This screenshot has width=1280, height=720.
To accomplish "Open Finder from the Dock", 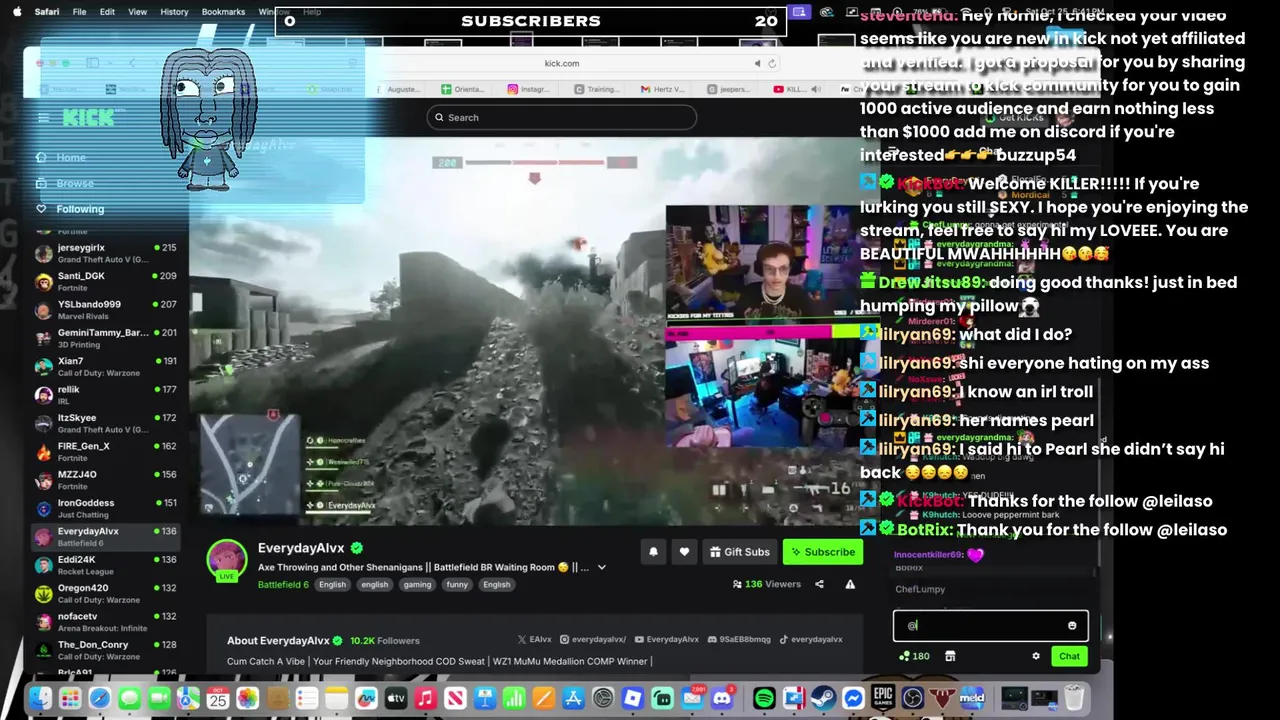I will (x=39, y=698).
